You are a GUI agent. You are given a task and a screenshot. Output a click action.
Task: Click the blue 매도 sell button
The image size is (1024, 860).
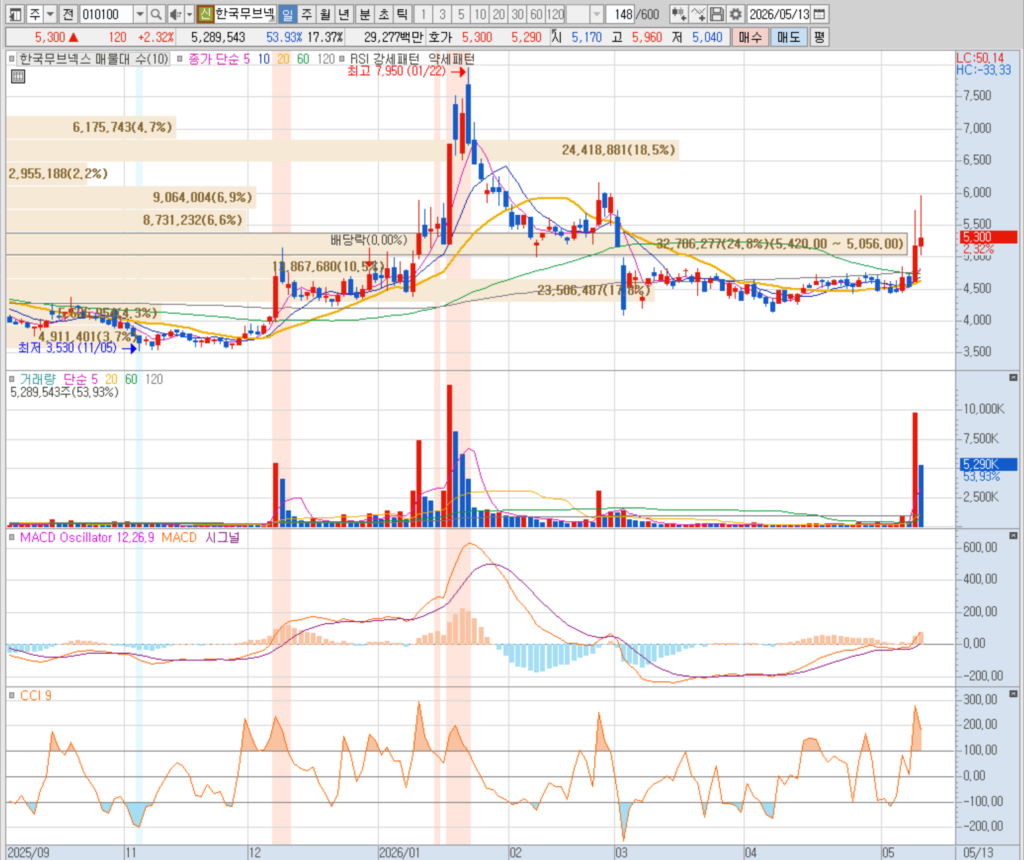pos(788,37)
